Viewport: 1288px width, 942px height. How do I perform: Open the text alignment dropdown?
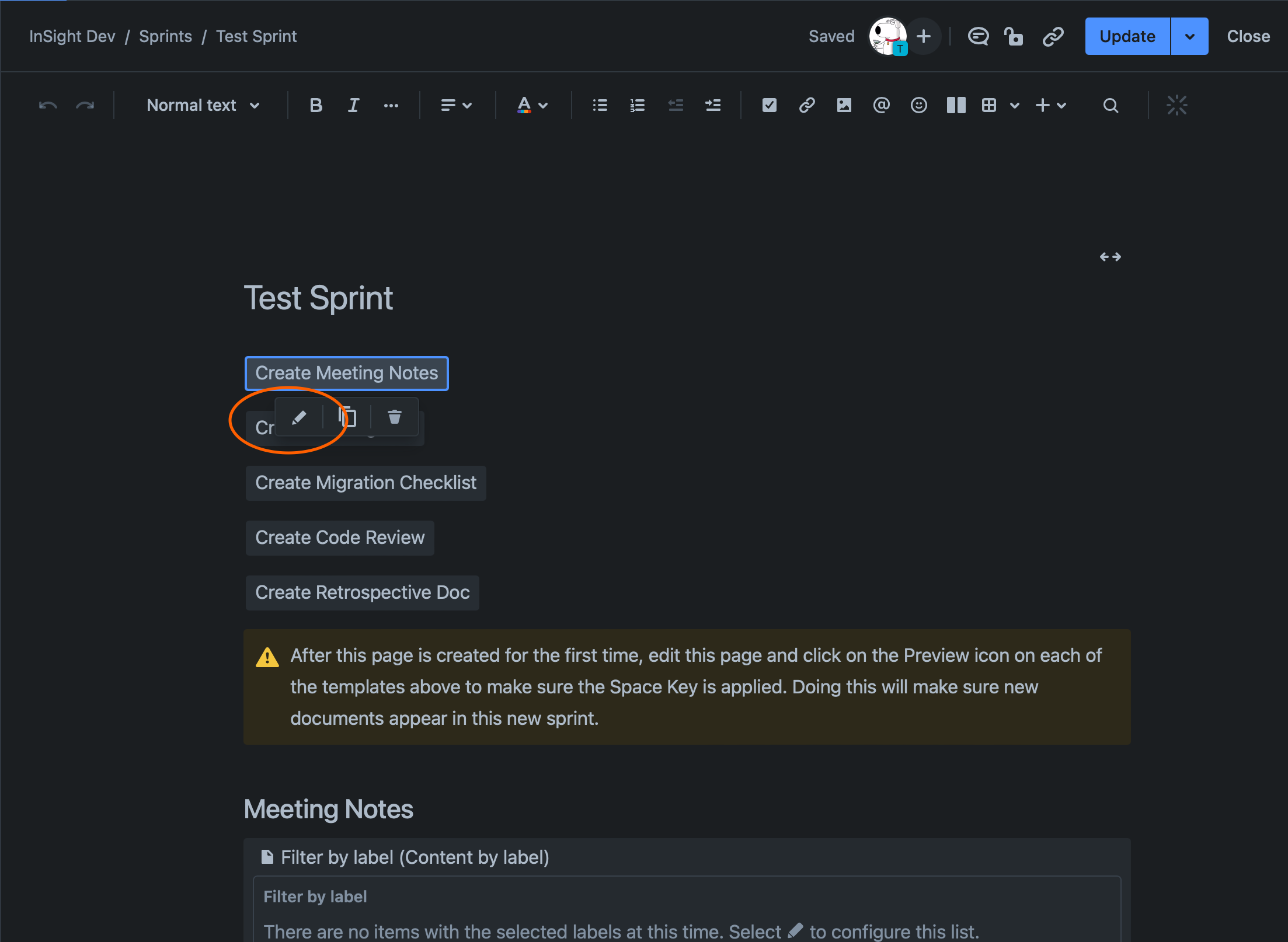(x=456, y=106)
